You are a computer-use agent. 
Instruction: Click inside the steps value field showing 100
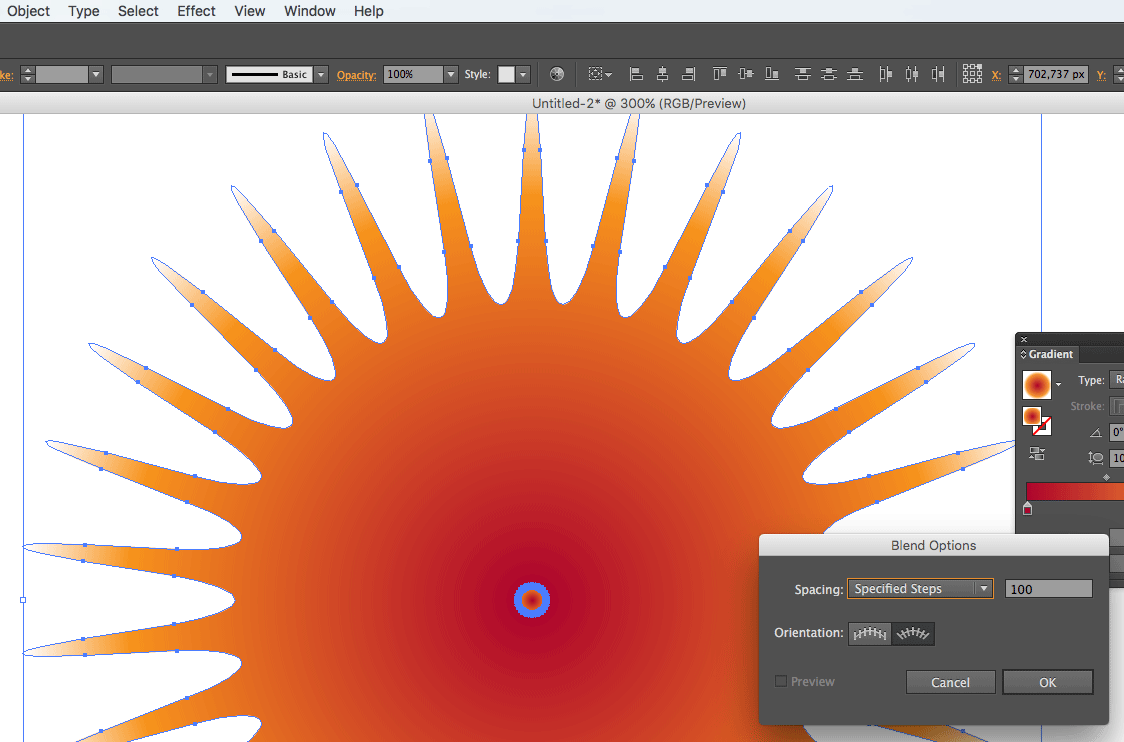[1048, 588]
